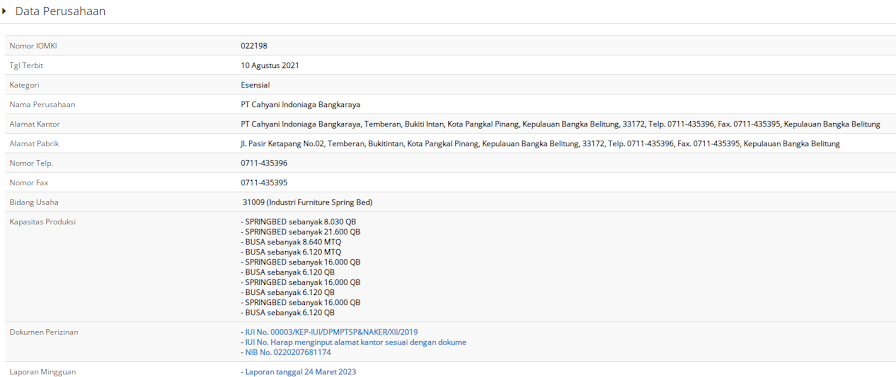This screenshot has width=896, height=377.
Task: Click the Dokumen Perizinan label
Action: [x=44, y=332]
